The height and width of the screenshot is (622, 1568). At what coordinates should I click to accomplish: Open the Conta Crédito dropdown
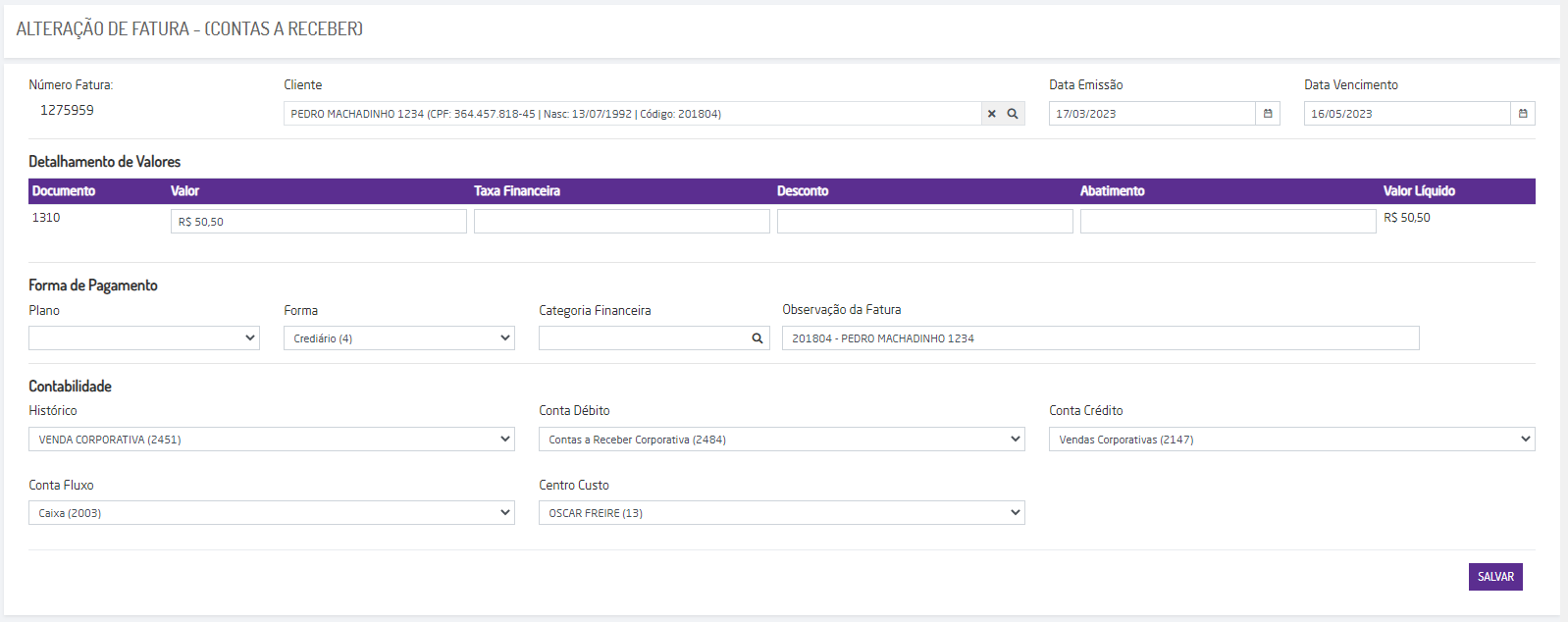click(x=1292, y=440)
